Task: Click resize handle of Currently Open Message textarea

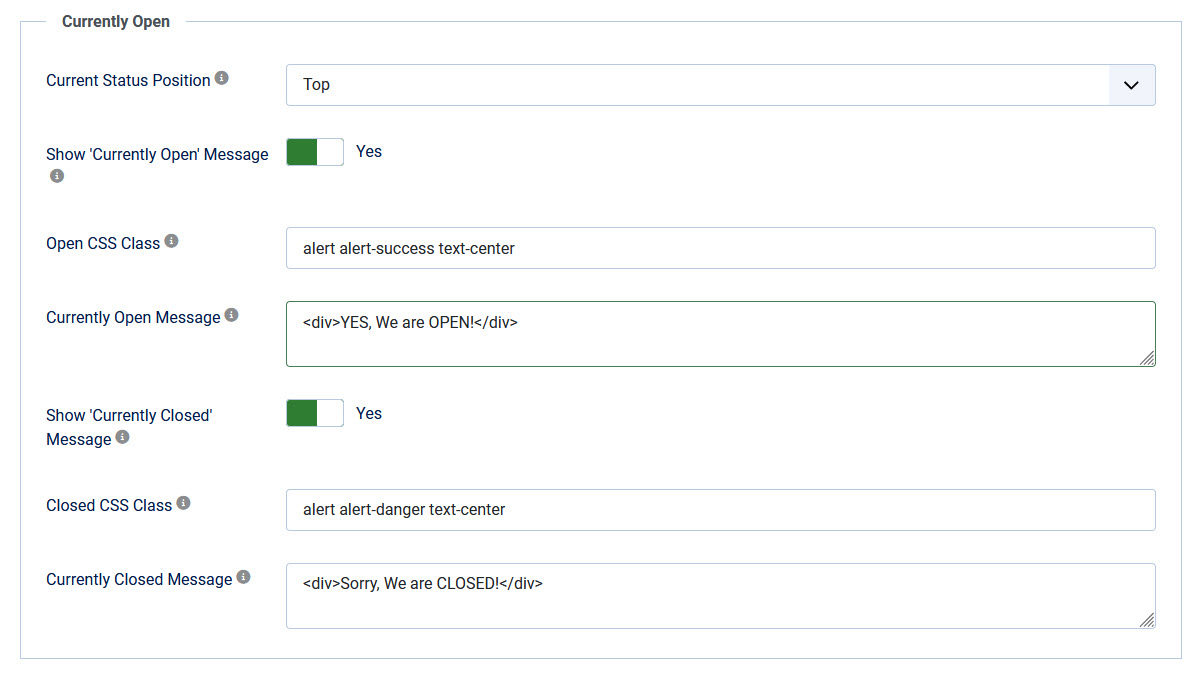Action: (1146, 357)
